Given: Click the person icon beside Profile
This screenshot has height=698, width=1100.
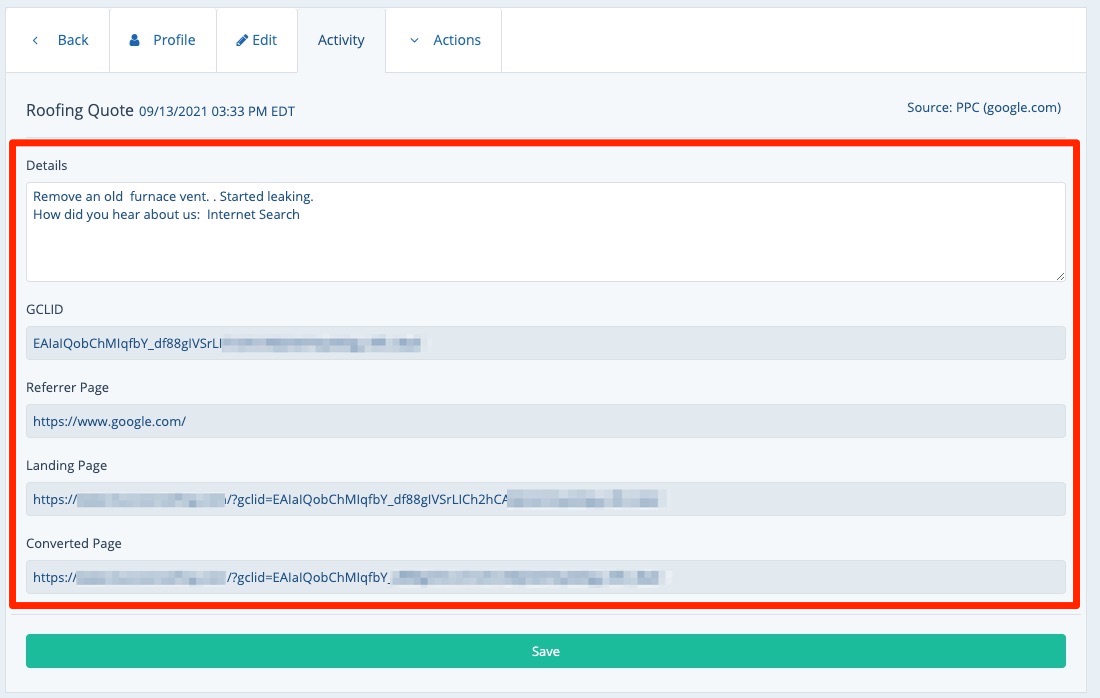Looking at the screenshot, I should [x=135, y=41].
